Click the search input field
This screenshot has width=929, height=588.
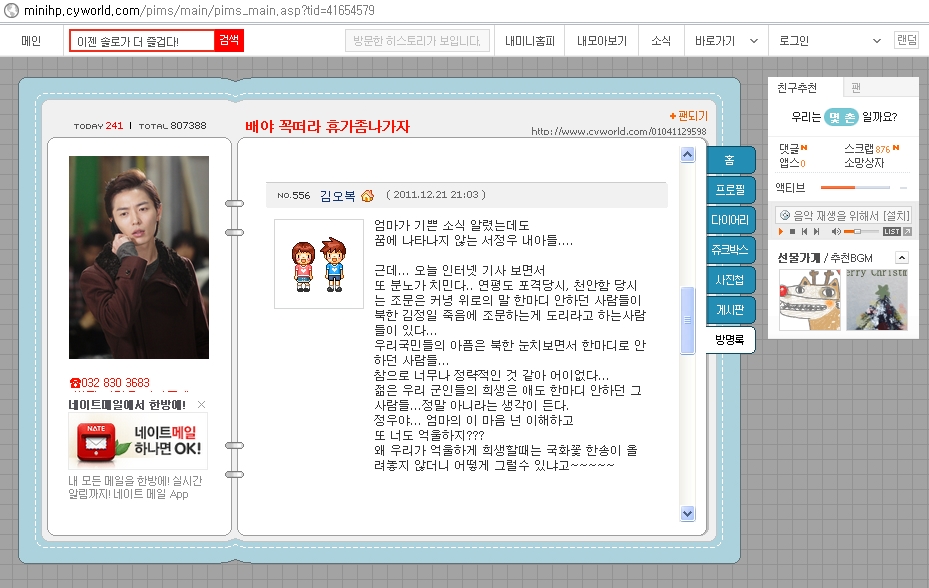pyautogui.click(x=142, y=41)
